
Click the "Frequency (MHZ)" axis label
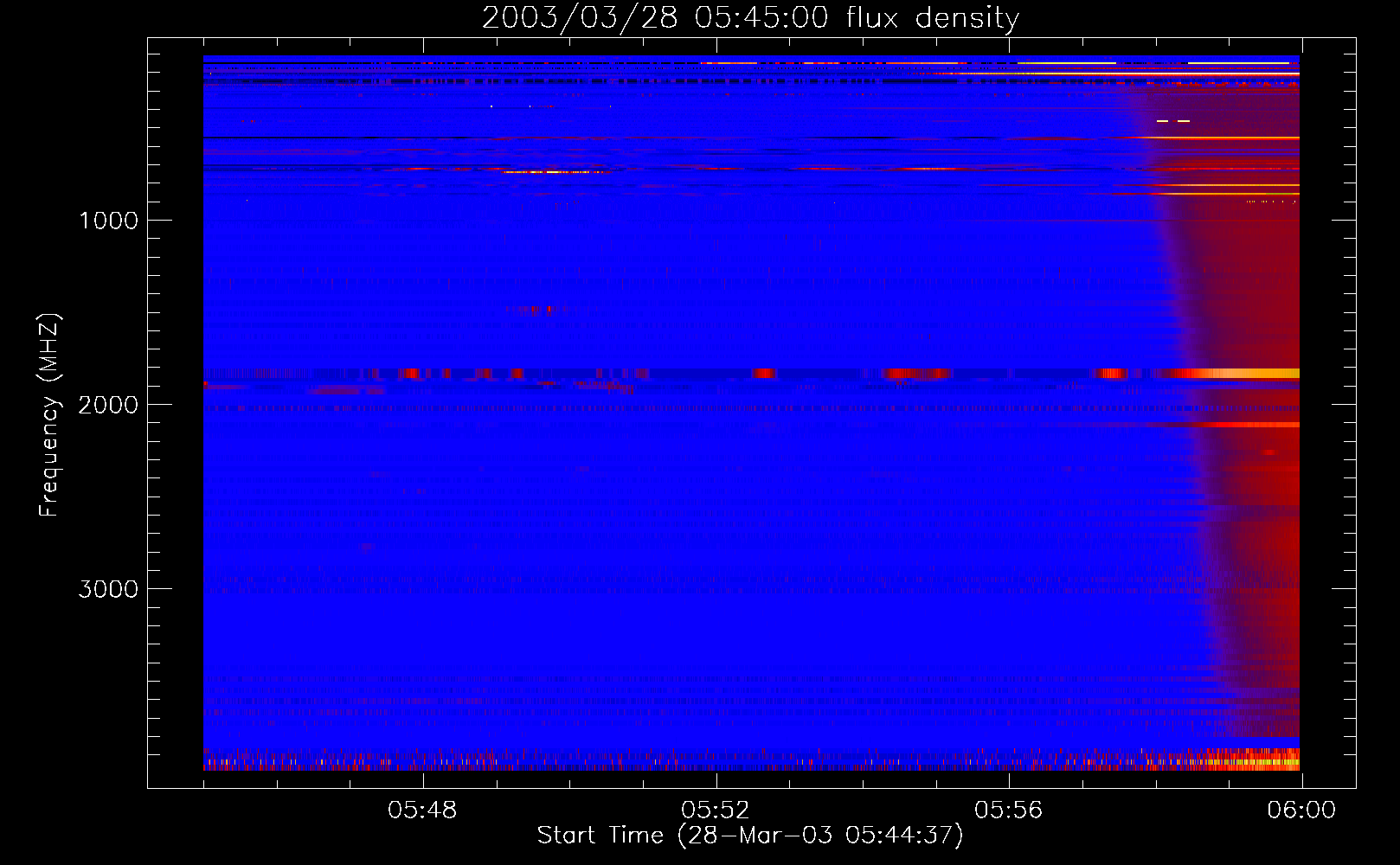coord(49,415)
